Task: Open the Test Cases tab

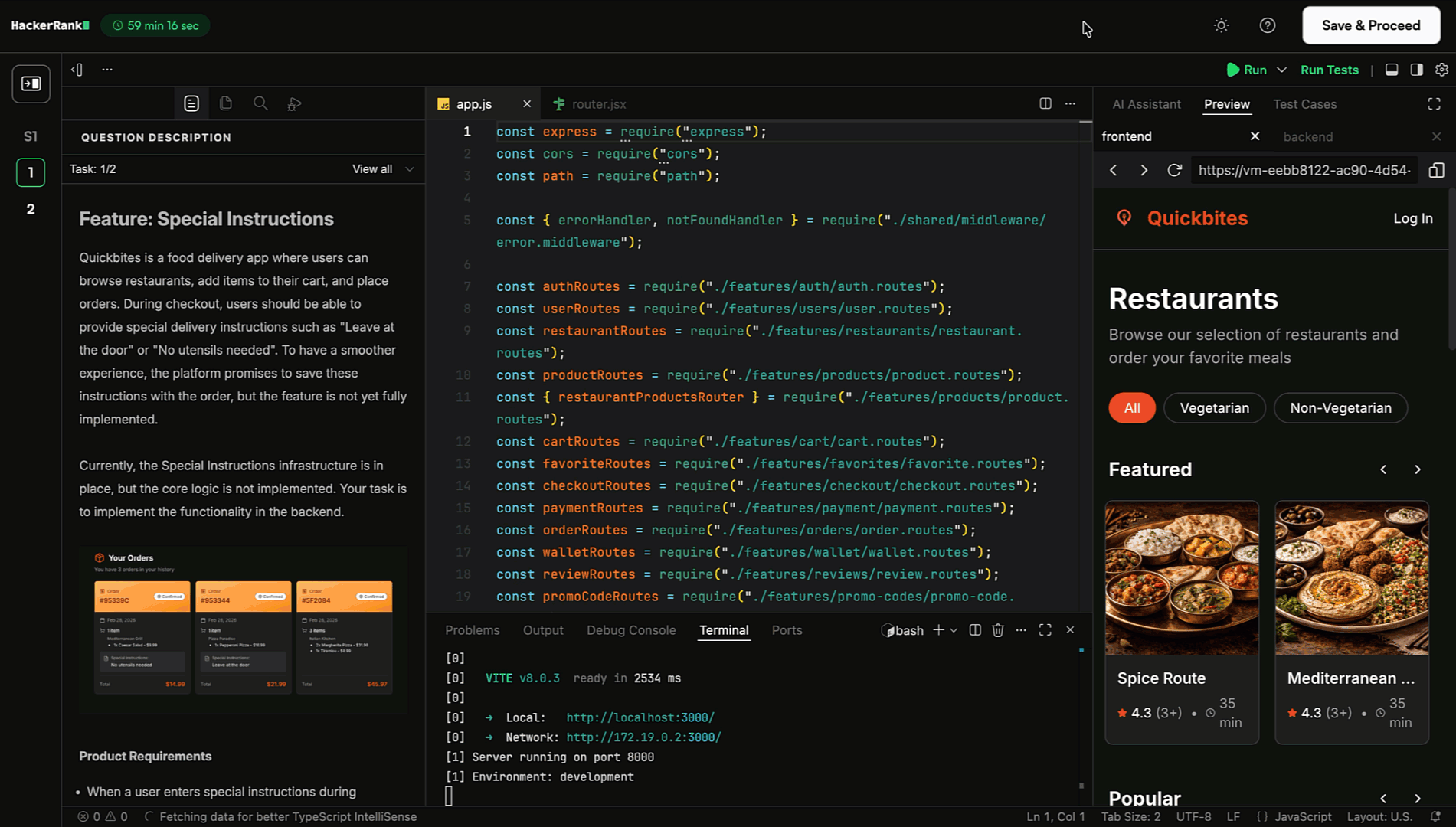Action: click(x=1304, y=104)
